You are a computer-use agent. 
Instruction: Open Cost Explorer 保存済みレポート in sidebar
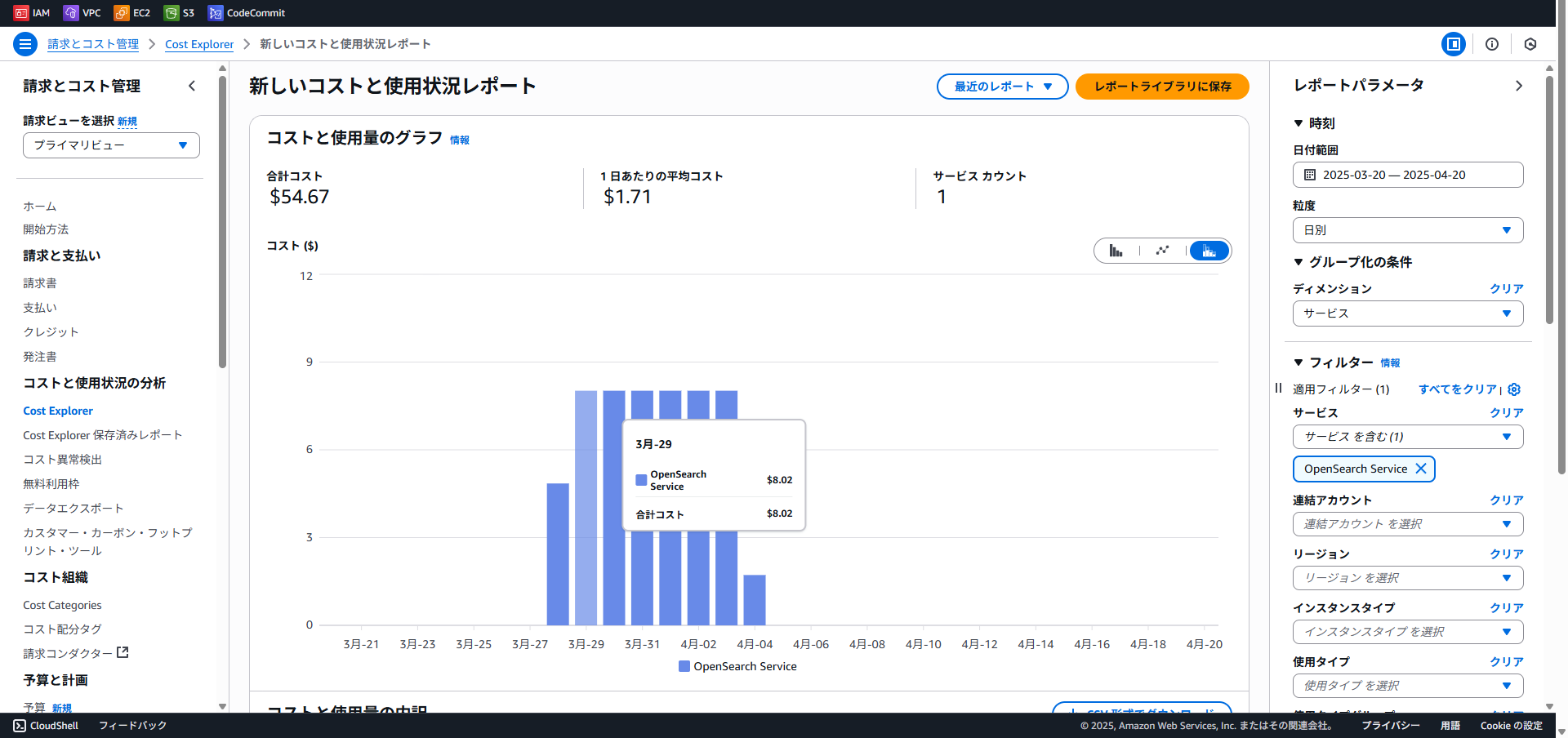pos(103,435)
